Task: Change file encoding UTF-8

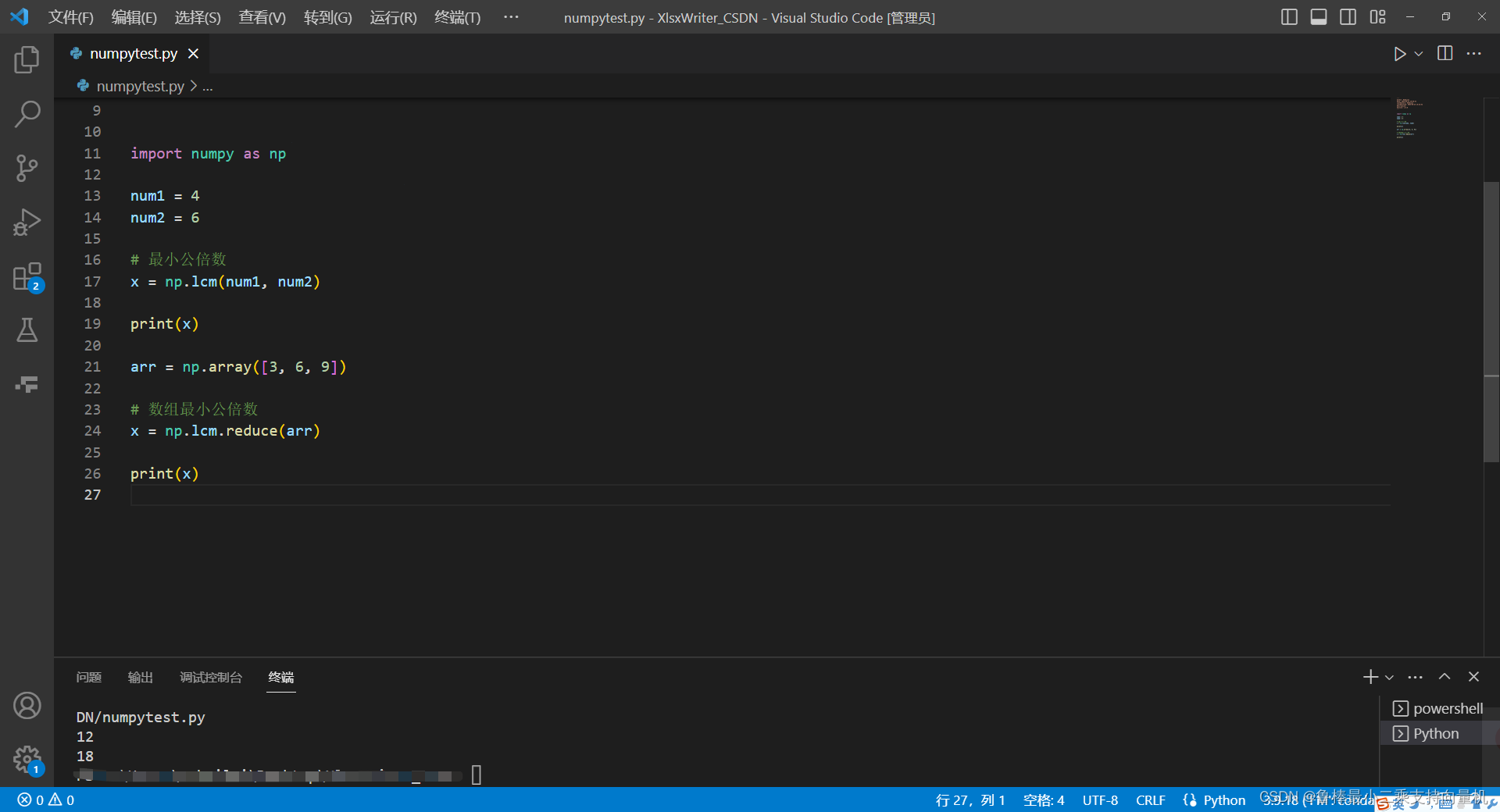Action: (1100, 800)
